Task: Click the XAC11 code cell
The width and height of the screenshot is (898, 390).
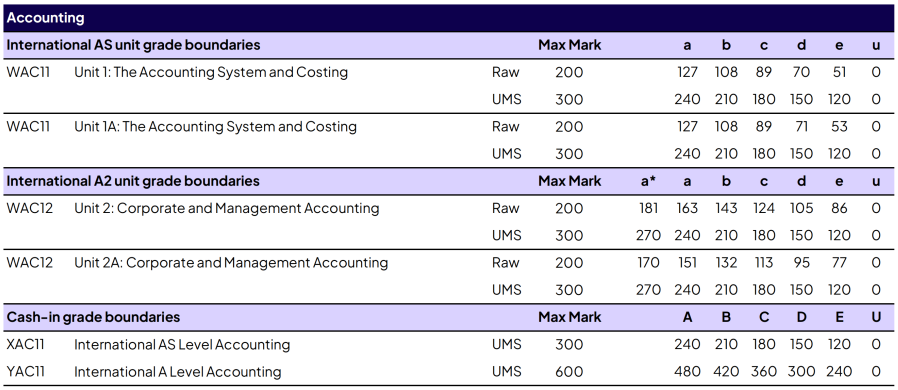Action: point(25,344)
